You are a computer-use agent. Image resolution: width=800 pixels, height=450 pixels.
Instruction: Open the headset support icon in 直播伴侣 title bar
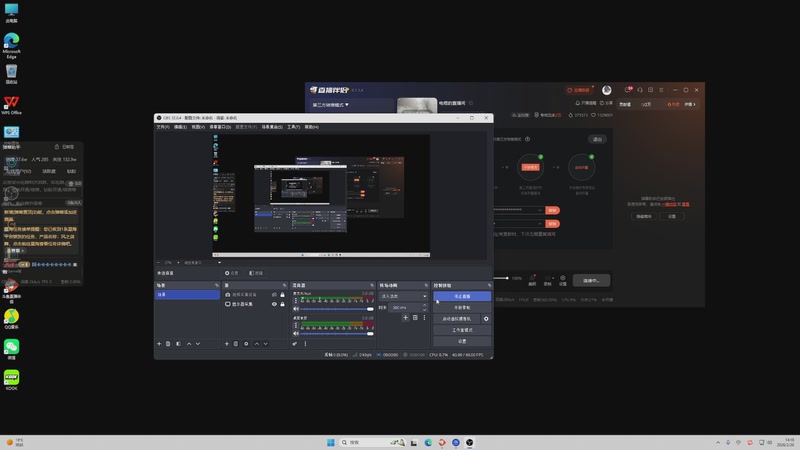pyautogui.click(x=640, y=90)
